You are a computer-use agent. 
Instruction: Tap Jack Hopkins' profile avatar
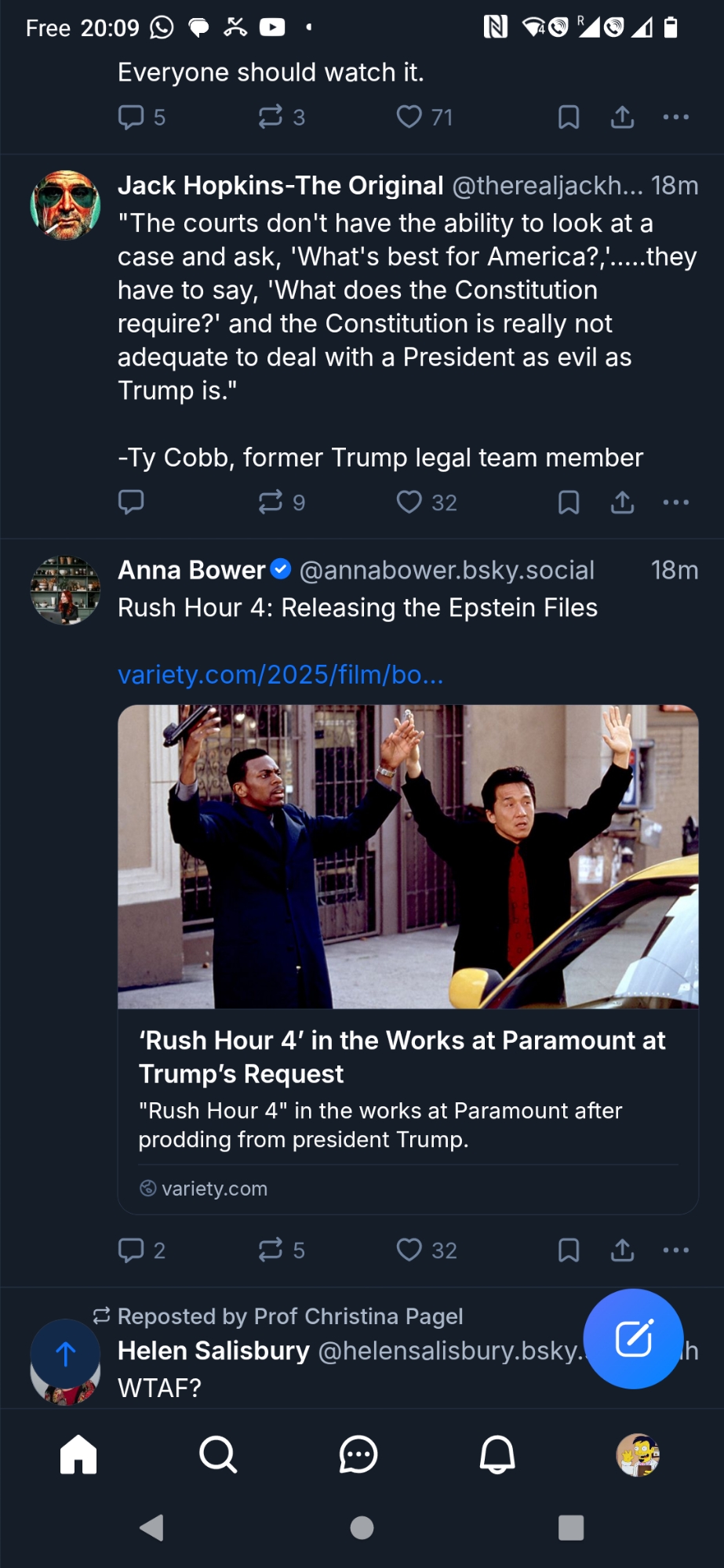click(65, 205)
